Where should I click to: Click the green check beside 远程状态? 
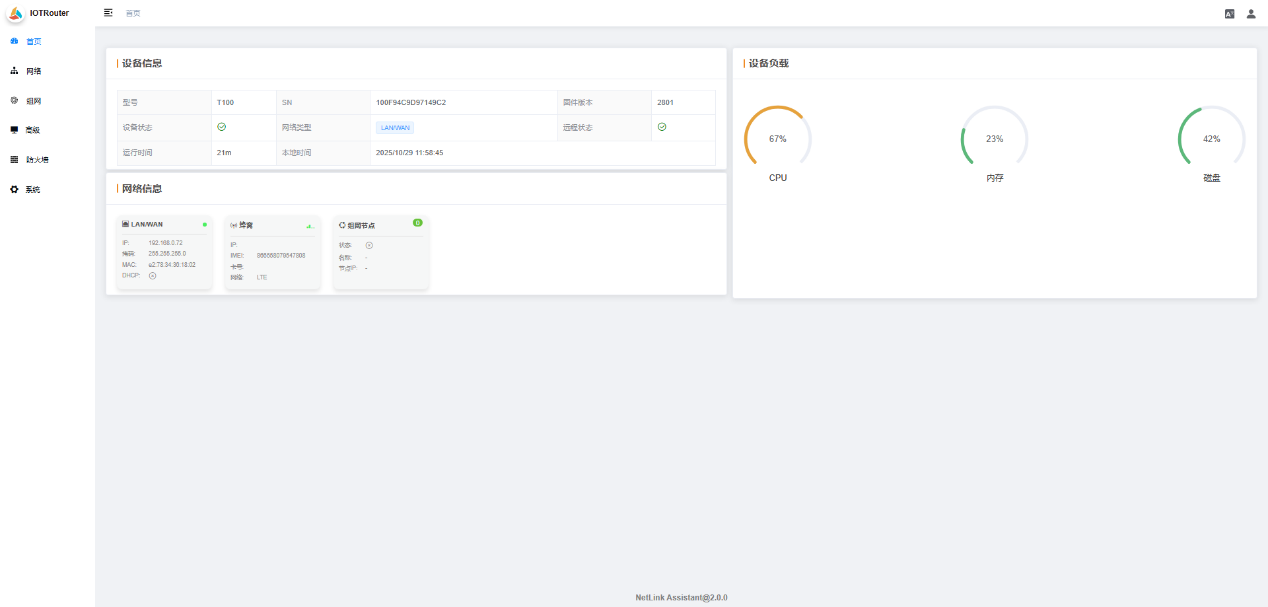coord(662,127)
